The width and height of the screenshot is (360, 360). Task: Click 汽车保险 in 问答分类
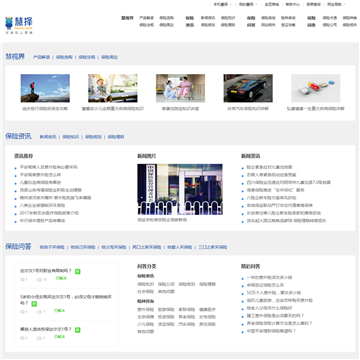pos(187,324)
